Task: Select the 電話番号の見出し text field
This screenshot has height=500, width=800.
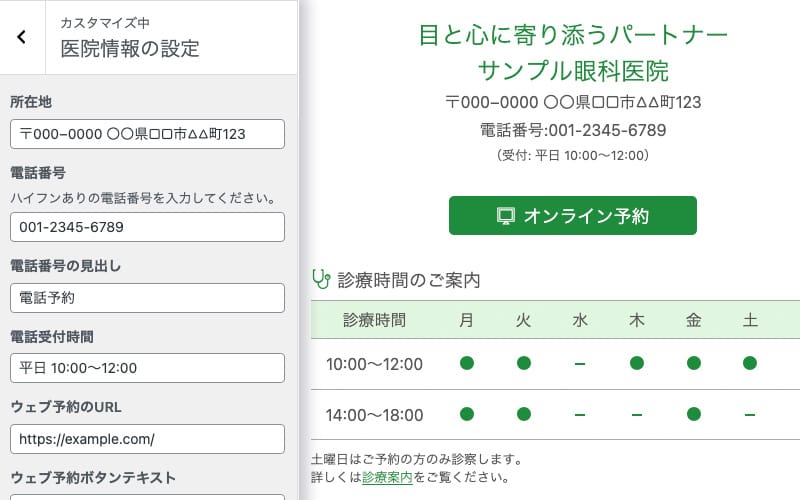Action: [x=147, y=298]
